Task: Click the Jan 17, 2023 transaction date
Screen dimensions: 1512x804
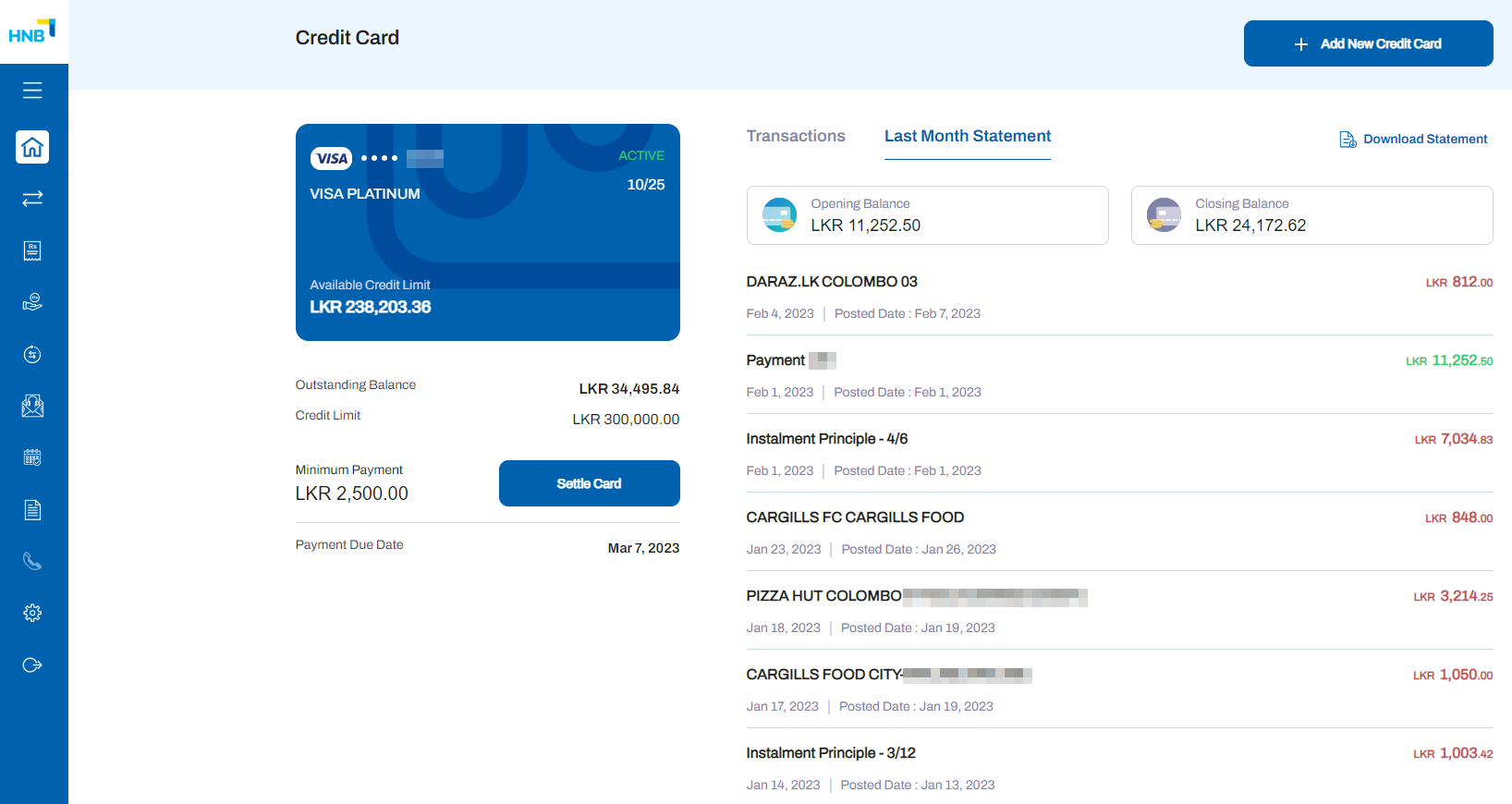Action: point(783,707)
